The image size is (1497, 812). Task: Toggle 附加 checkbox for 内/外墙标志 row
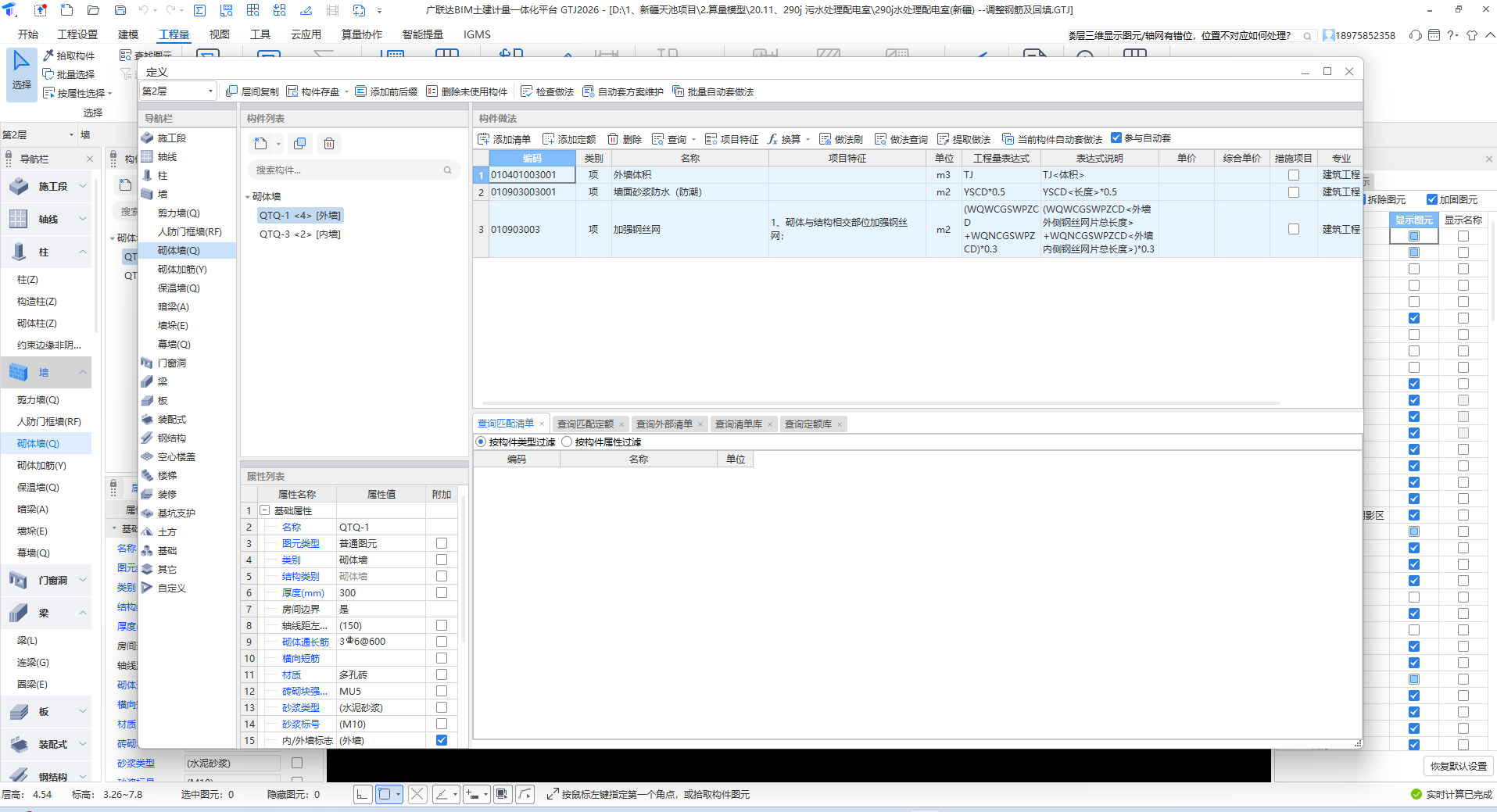click(x=442, y=740)
